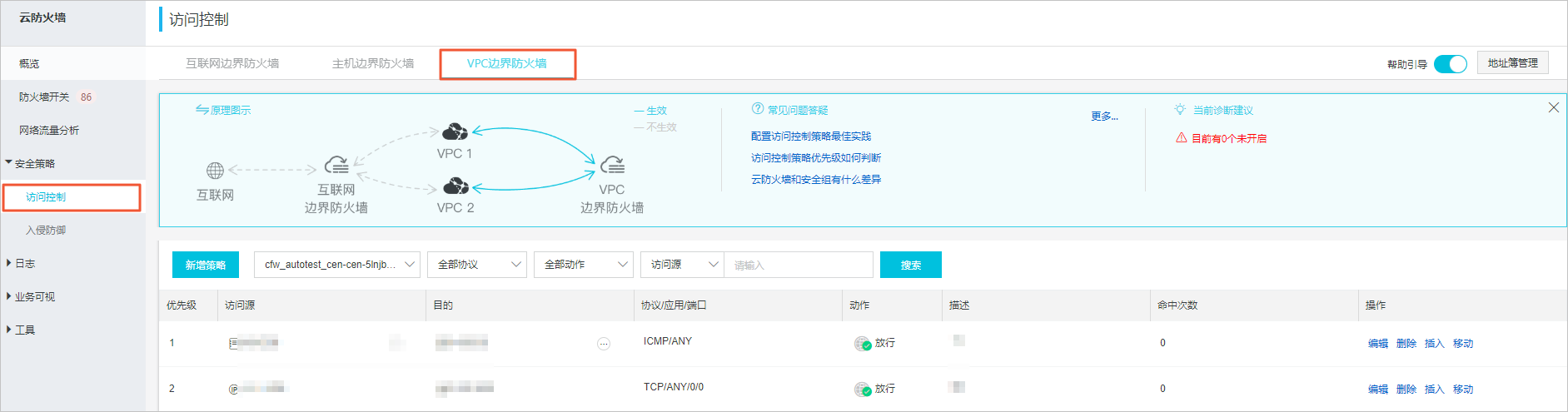Click the ellipsis icon in rule 1 destination

click(x=603, y=344)
